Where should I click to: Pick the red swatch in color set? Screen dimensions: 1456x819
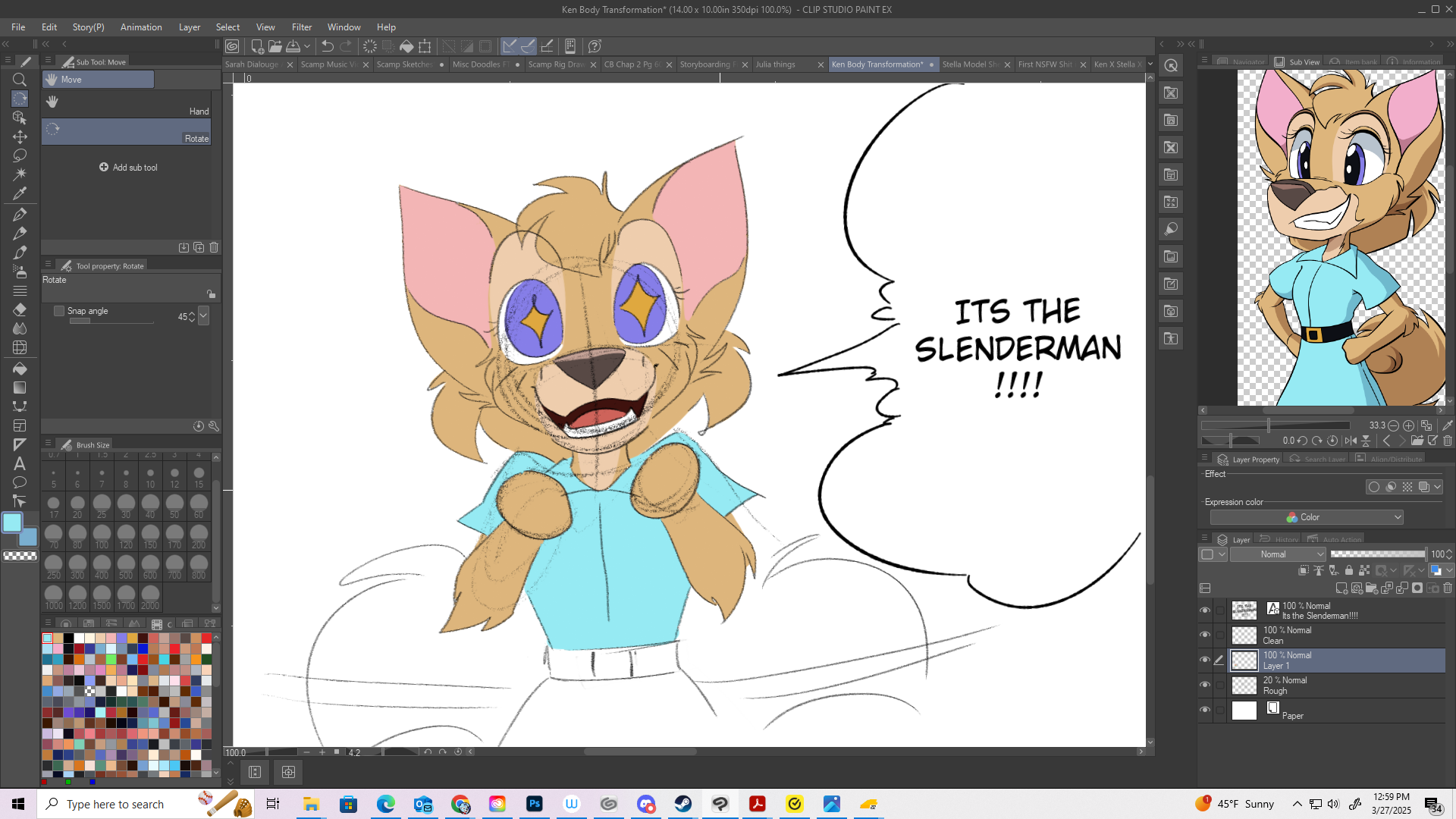click(206, 639)
